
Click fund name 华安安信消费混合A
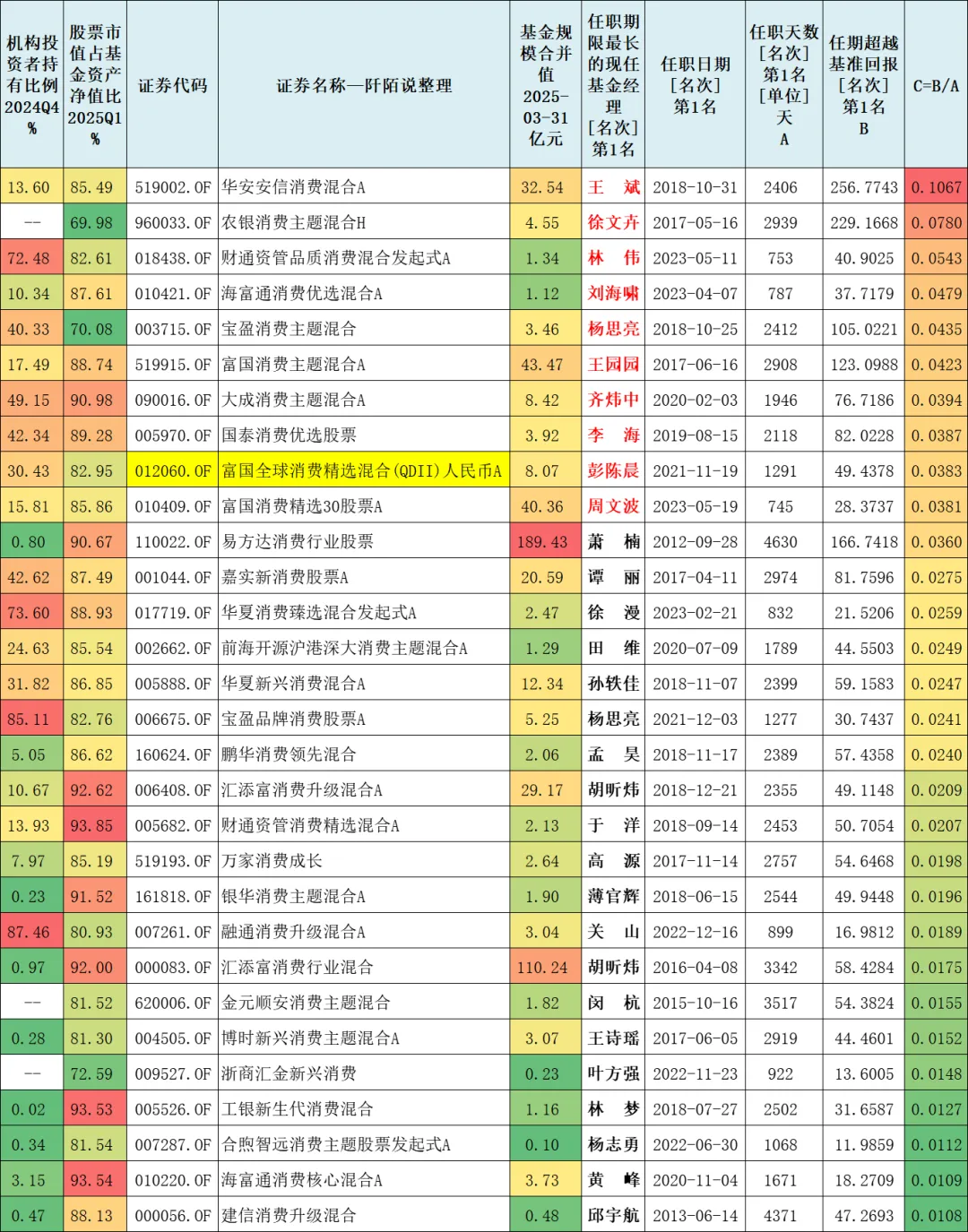click(x=294, y=187)
